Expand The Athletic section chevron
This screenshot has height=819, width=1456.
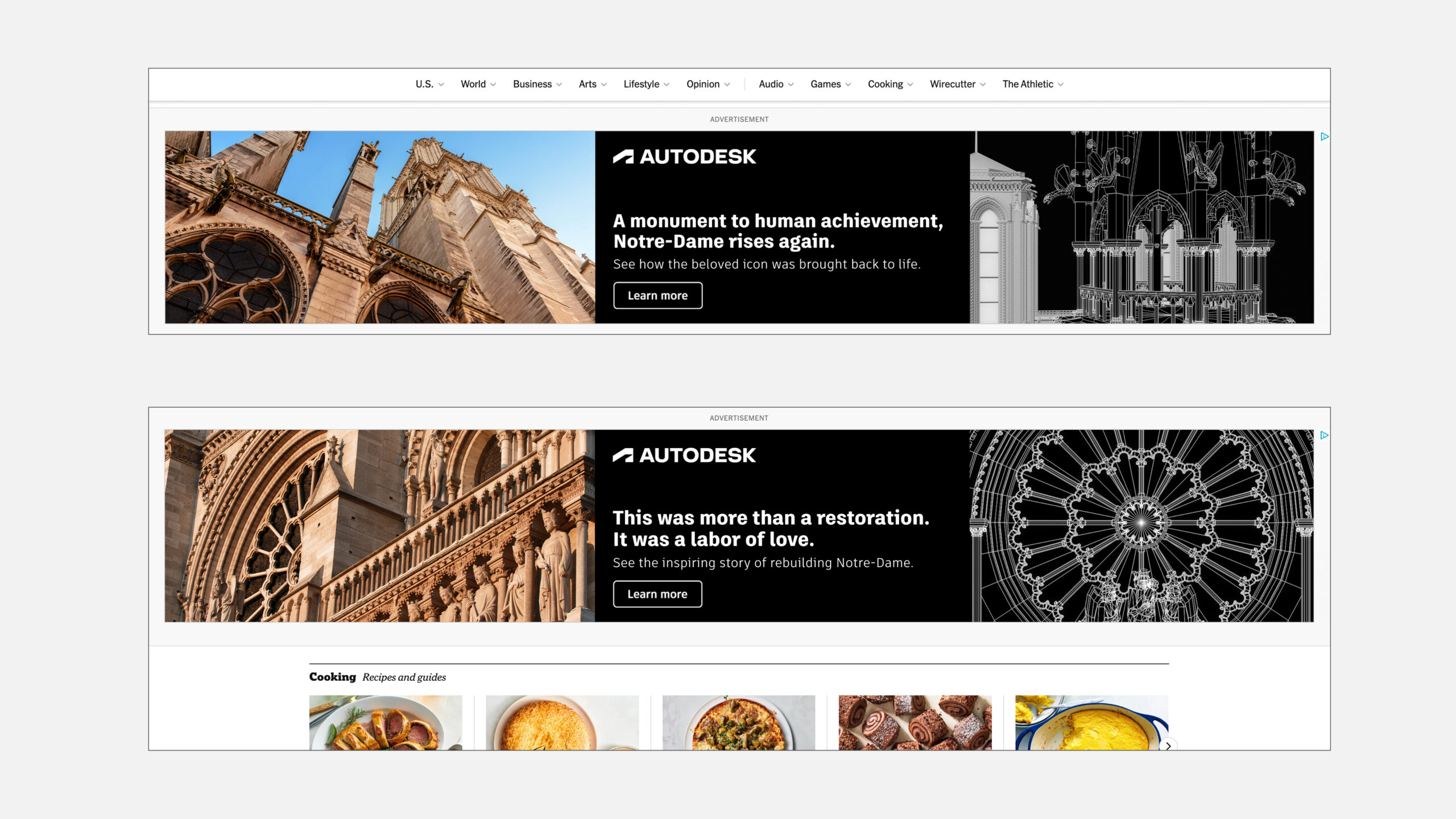(1060, 85)
